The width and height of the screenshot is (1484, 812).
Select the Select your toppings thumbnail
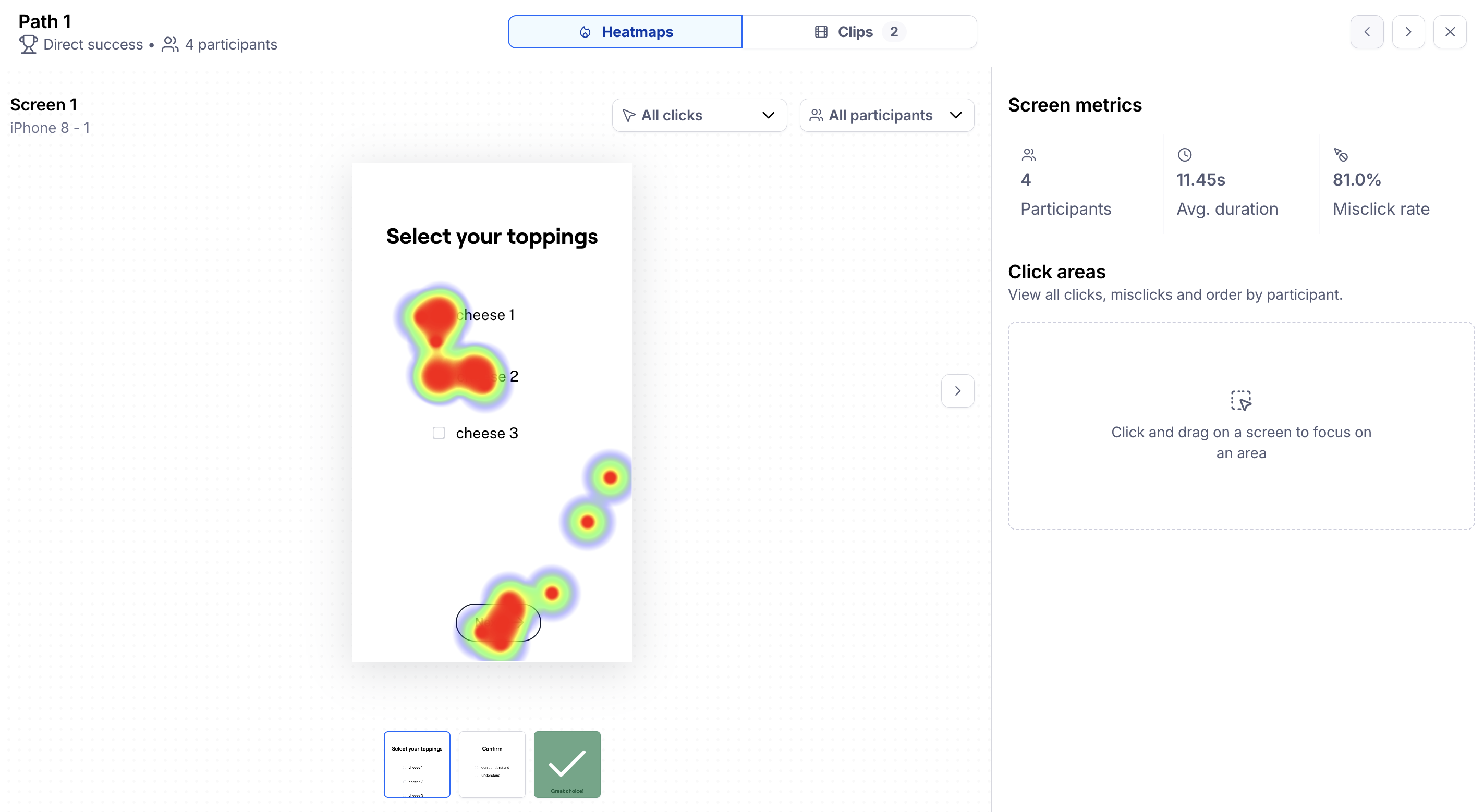[x=417, y=764]
